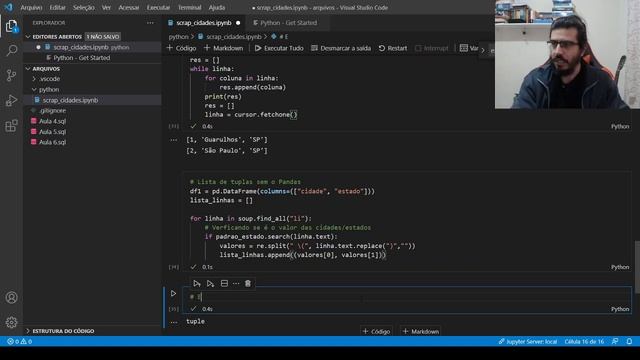
Task: Click the disabled Interrupt button
Action: click(432, 48)
